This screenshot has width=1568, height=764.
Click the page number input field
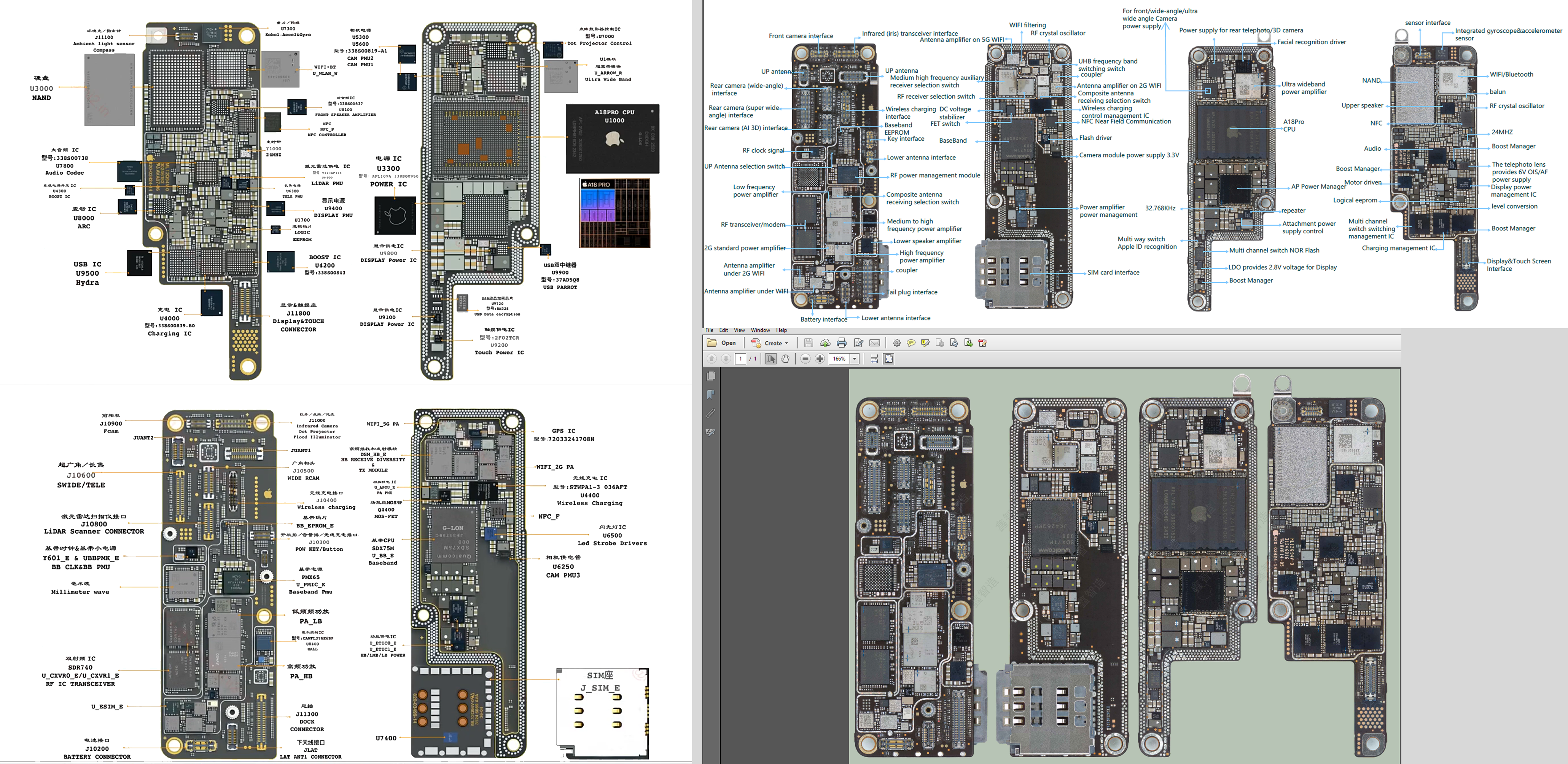click(x=741, y=359)
